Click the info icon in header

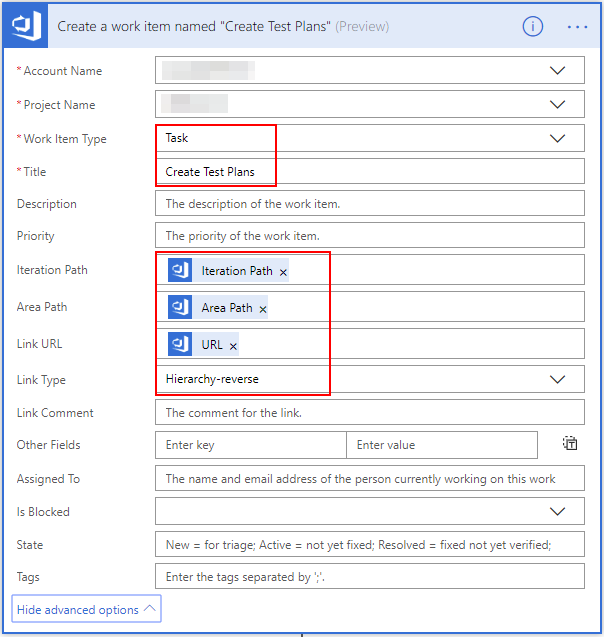[x=532, y=26]
